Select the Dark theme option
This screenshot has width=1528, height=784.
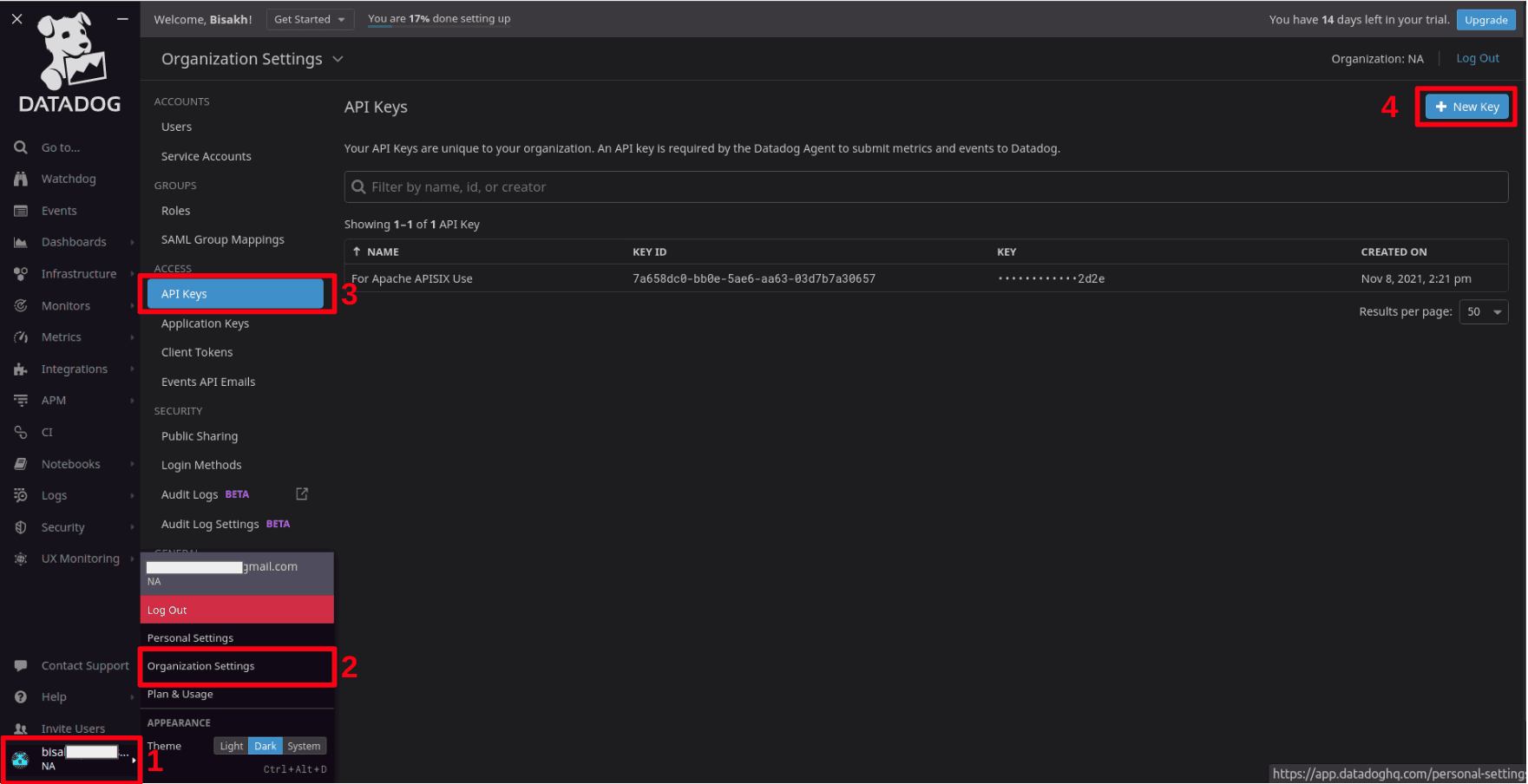[x=266, y=746]
